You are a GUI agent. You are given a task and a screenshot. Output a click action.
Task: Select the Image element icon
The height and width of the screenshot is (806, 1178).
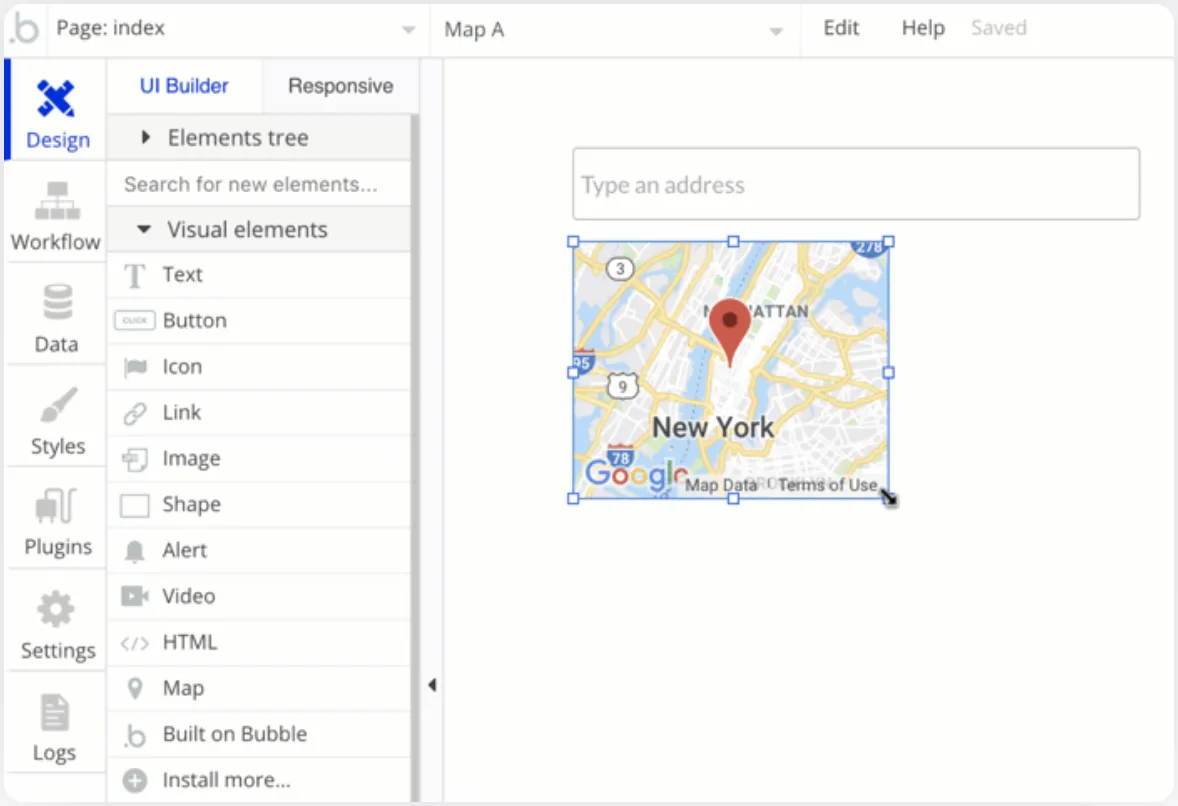[x=135, y=459]
